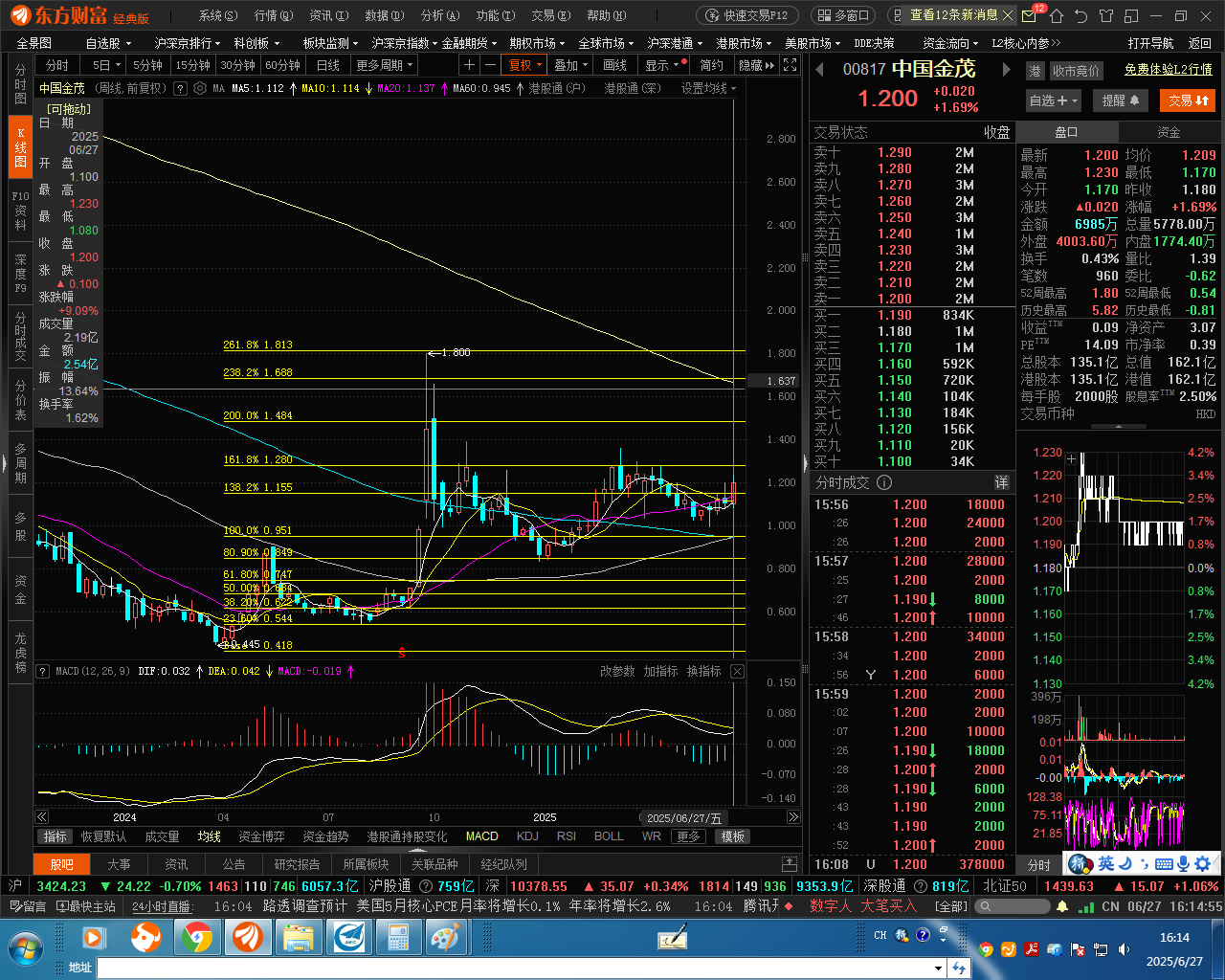
Task: Click the 多窗口 button
Action: pos(842,15)
